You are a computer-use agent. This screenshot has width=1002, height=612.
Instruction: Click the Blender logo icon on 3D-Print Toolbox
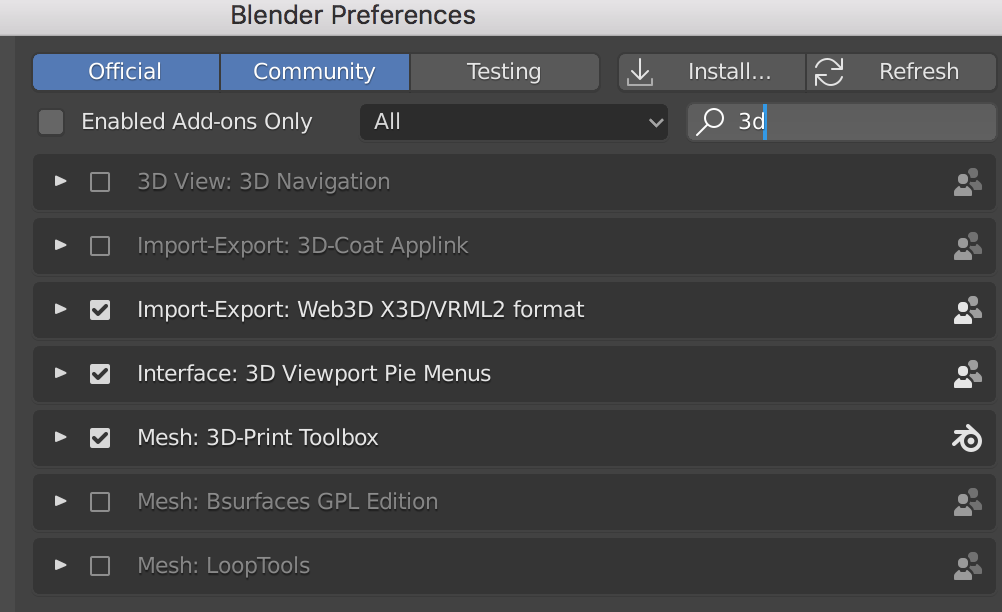[x=967, y=438]
